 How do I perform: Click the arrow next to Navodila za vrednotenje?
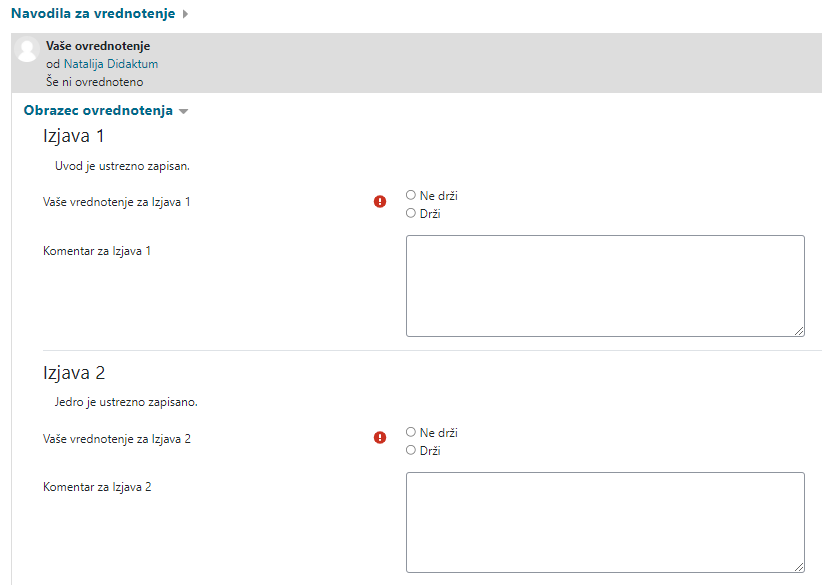click(x=186, y=14)
